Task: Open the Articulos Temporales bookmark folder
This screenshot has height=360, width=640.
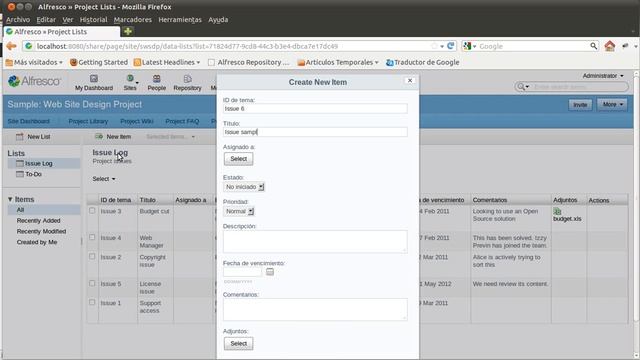Action: 338,62
